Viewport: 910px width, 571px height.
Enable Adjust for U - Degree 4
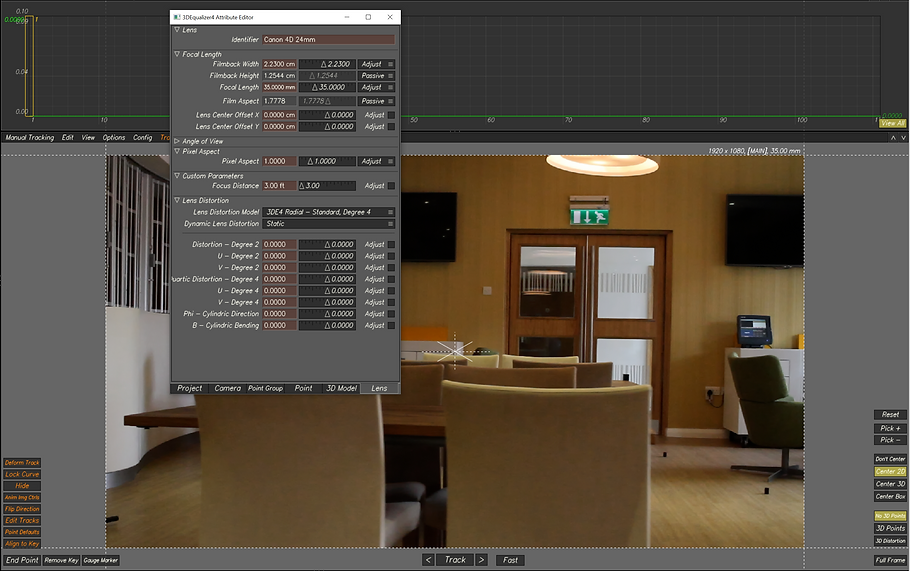pyautogui.click(x=391, y=291)
